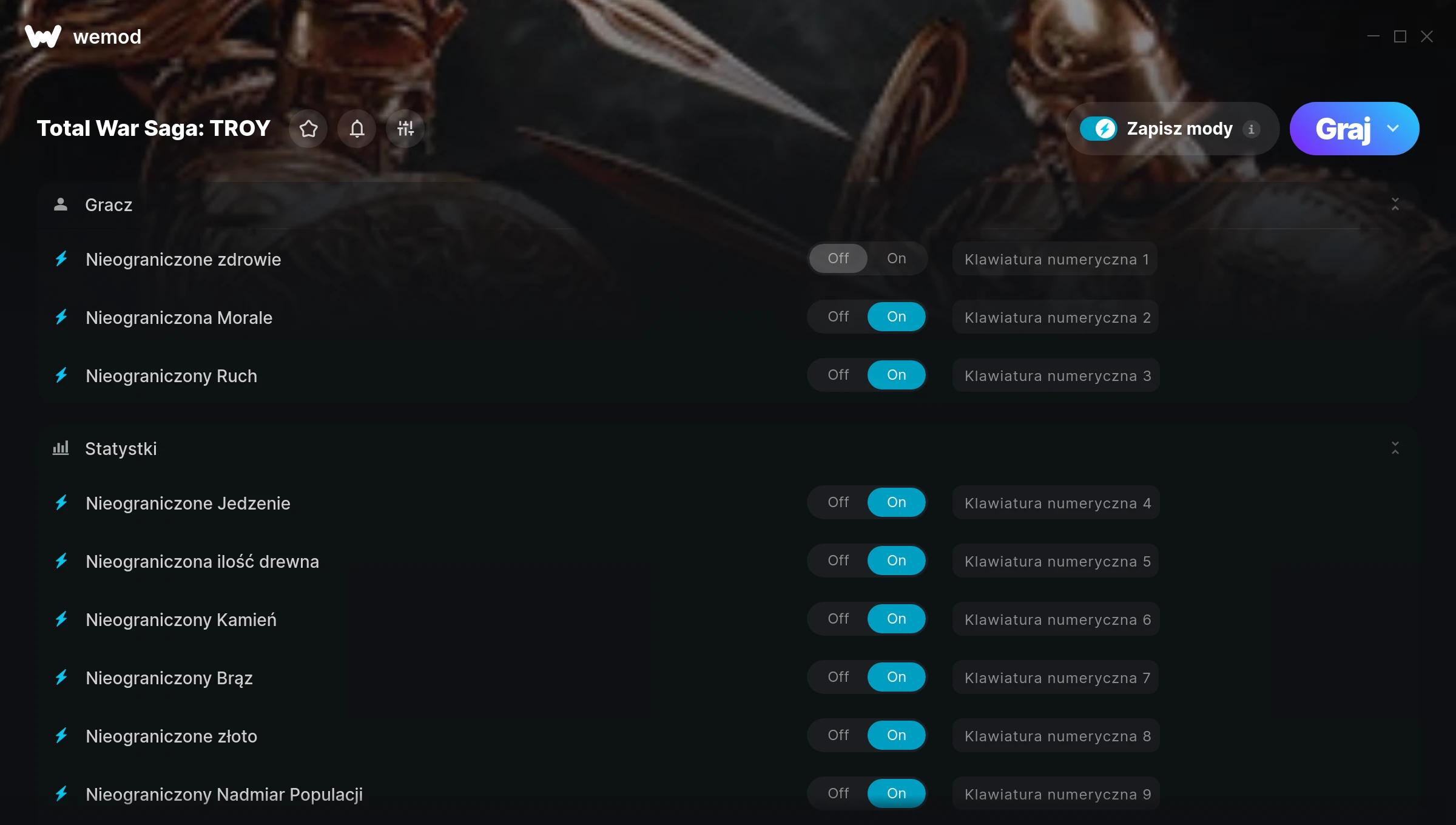Click lightning icon beside Nieograniczone zdrowie
The width and height of the screenshot is (1456, 825).
[x=61, y=259]
